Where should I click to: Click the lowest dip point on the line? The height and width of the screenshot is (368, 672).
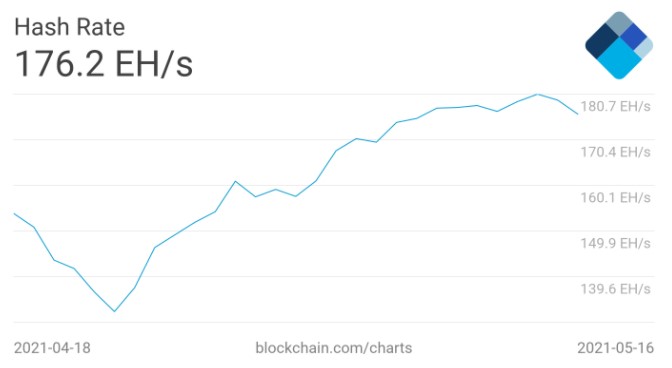114,311
